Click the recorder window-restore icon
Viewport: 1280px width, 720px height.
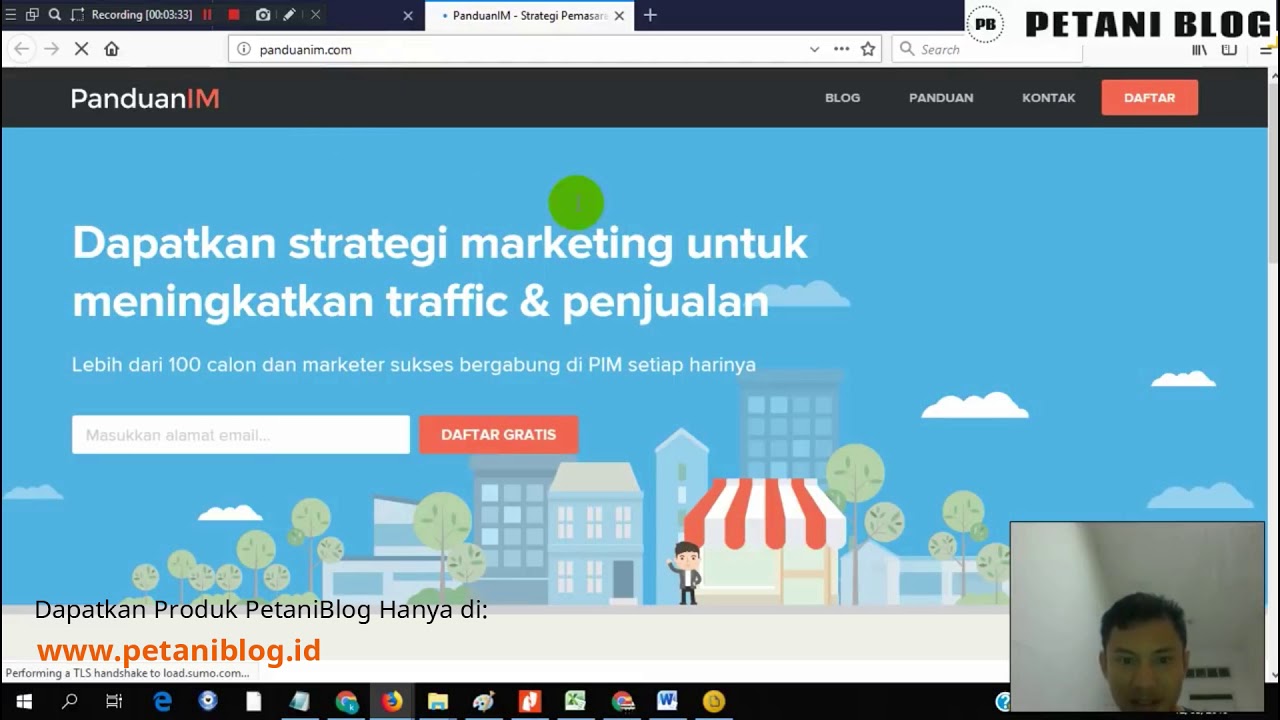(32, 15)
